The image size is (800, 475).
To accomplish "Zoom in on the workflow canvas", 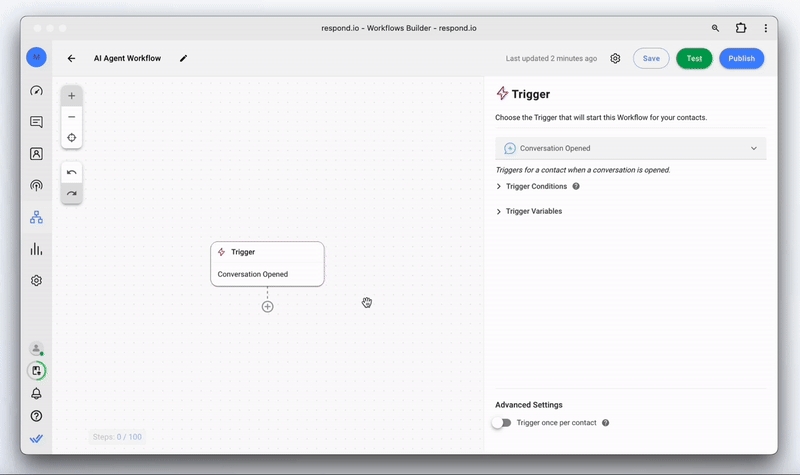I will tap(71, 96).
